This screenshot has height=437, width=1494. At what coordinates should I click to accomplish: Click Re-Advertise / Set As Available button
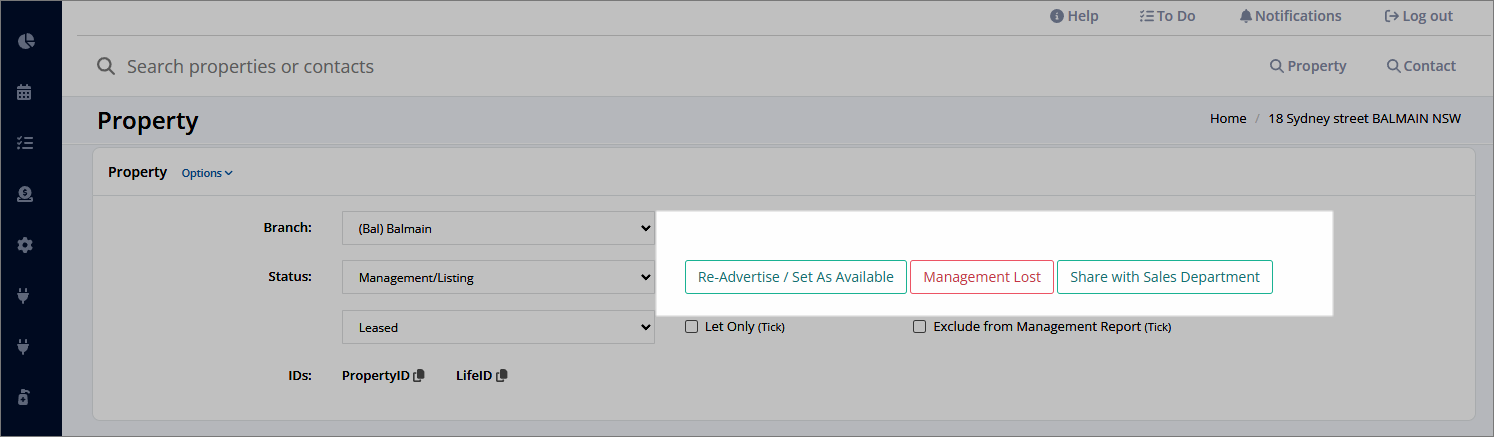point(796,277)
